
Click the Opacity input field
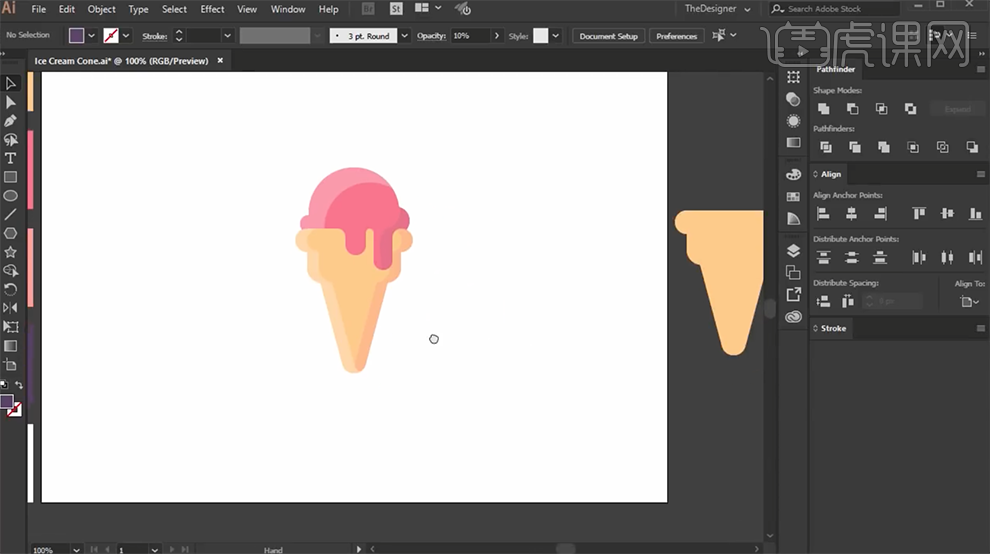470,36
